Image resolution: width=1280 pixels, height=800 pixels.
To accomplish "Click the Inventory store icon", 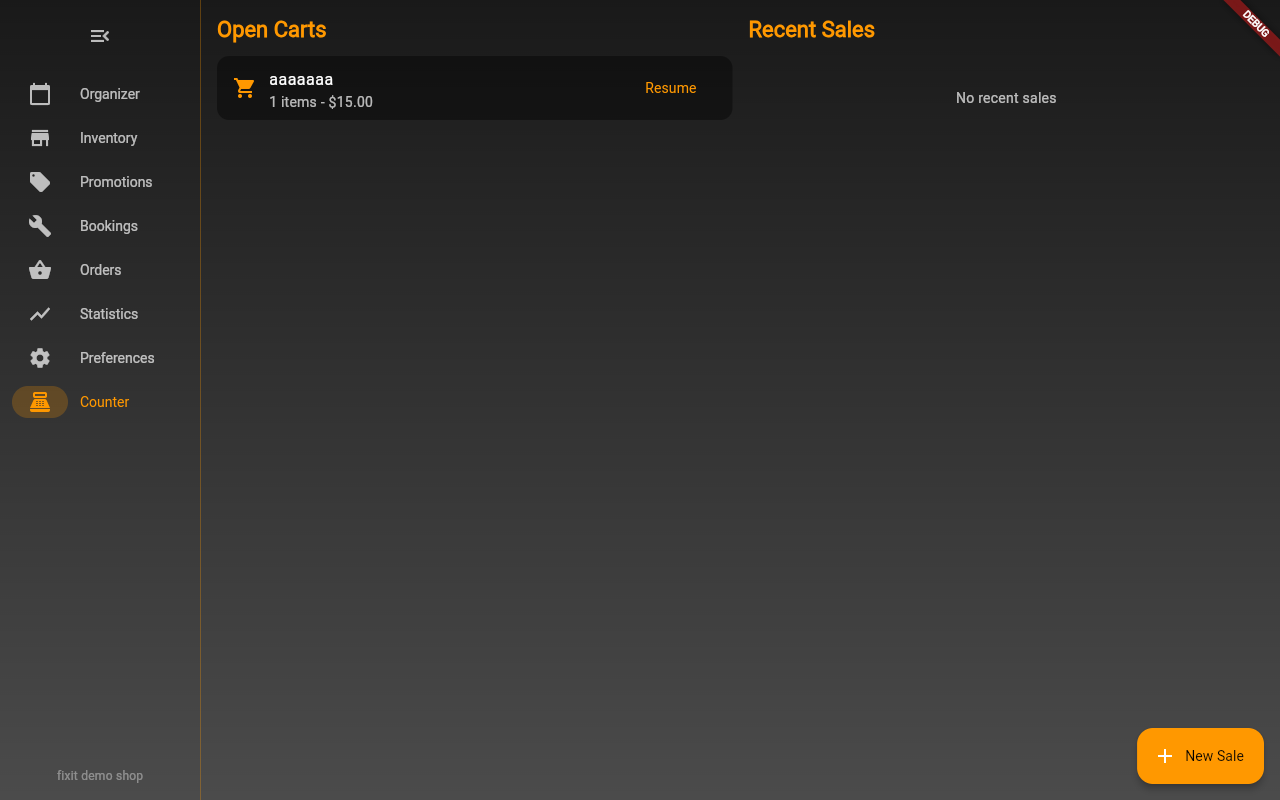I will tap(40, 138).
